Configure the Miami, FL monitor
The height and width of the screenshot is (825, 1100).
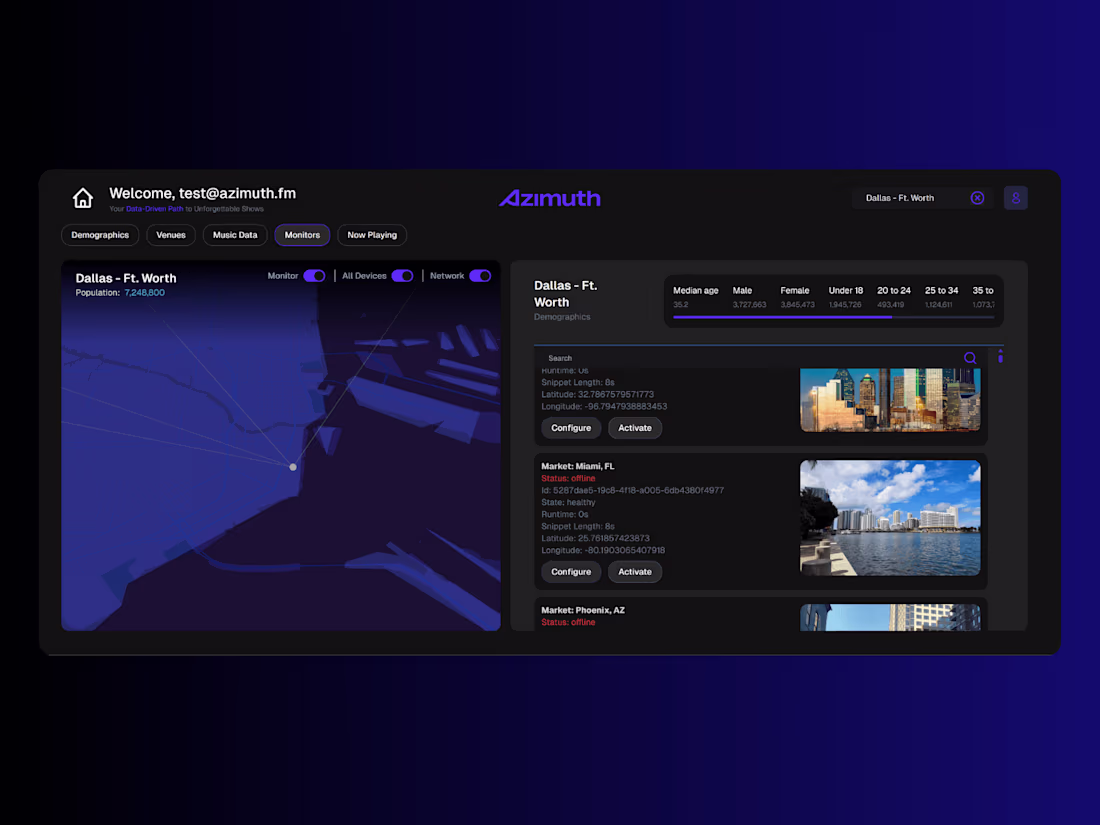pos(570,571)
